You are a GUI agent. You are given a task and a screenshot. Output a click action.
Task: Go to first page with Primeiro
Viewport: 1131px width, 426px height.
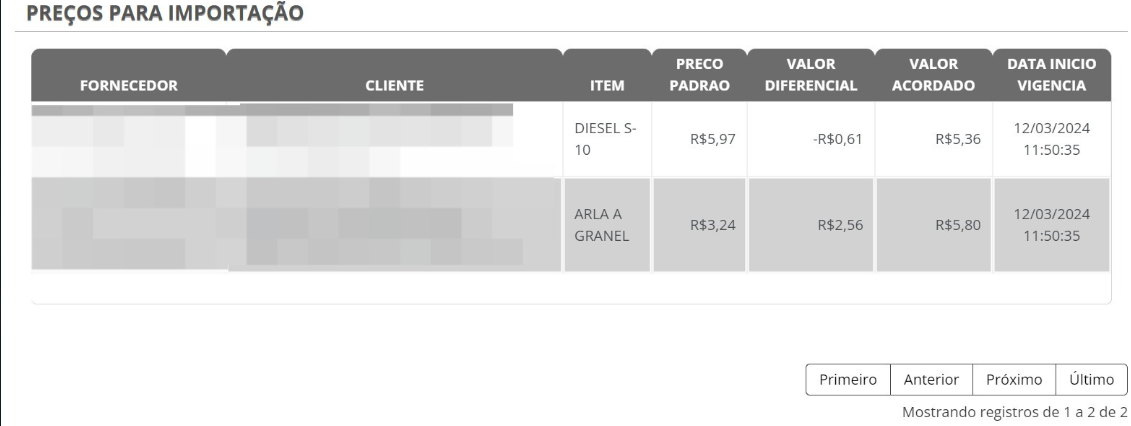pyautogui.click(x=848, y=380)
